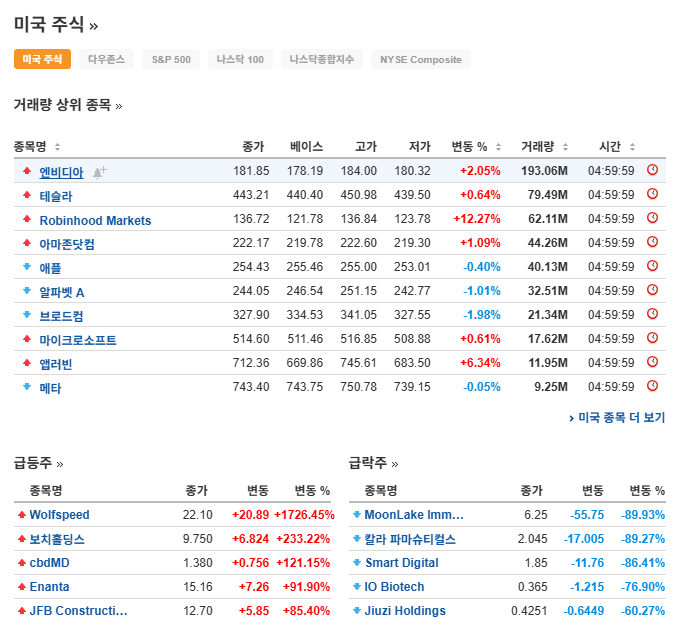Screen dimensions: 678x639
Task: Open the cbdMD gainer link
Action: 49,562
